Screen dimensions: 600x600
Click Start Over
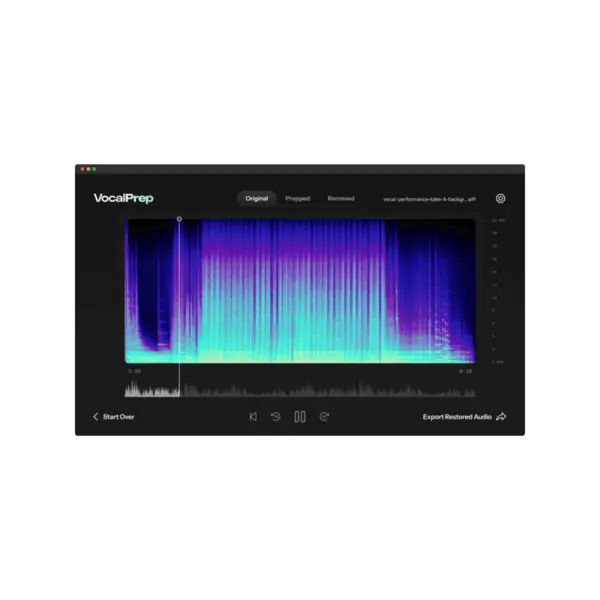119,417
